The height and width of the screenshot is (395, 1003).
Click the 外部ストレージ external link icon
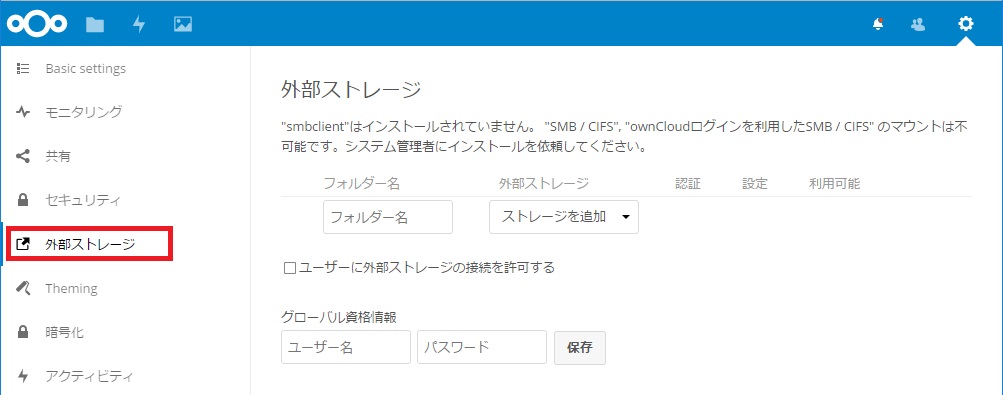click(x=23, y=244)
